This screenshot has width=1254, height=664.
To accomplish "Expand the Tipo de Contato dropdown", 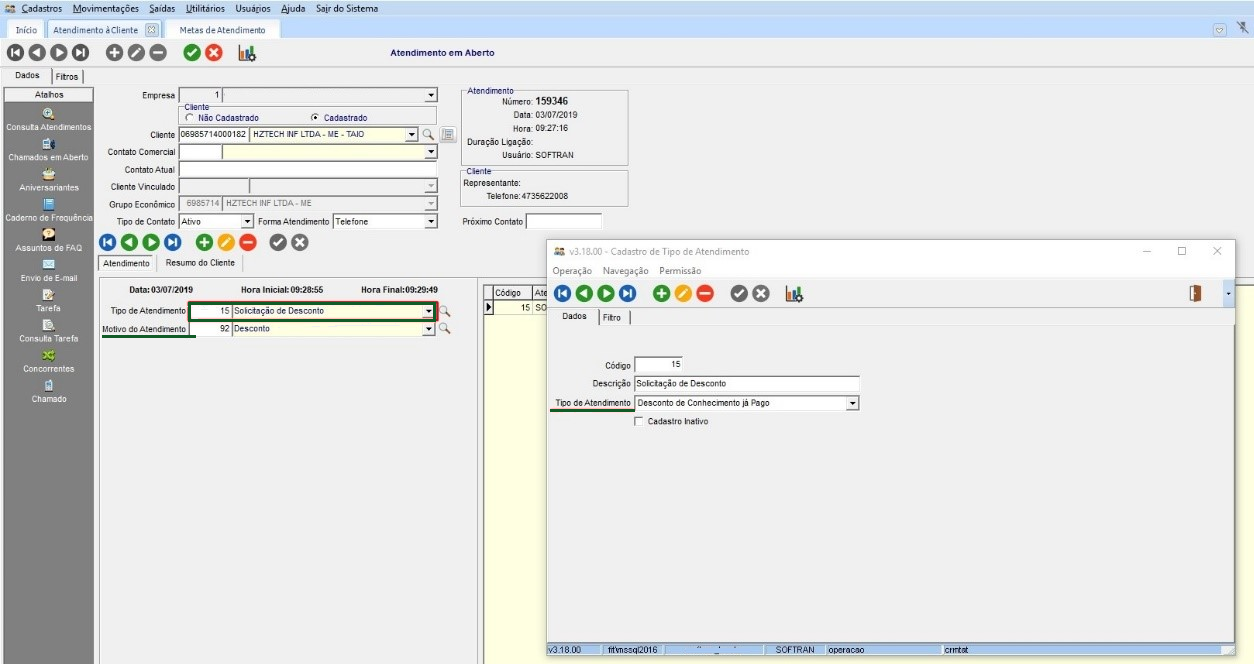I will (247, 222).
